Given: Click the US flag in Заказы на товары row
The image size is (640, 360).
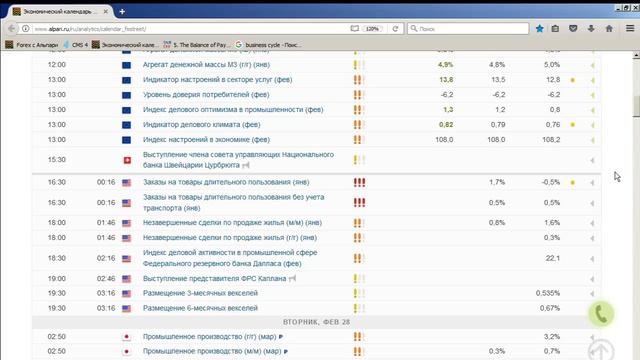Looking at the screenshot, I should click(x=127, y=182).
